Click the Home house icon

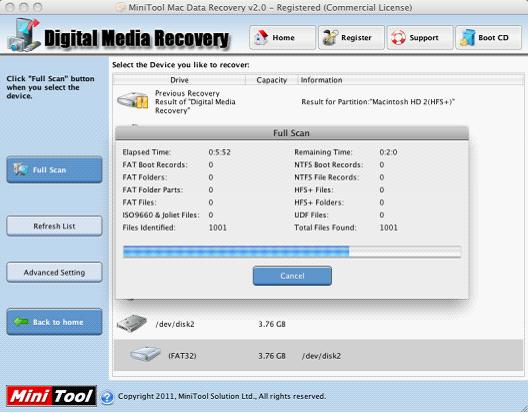click(261, 37)
